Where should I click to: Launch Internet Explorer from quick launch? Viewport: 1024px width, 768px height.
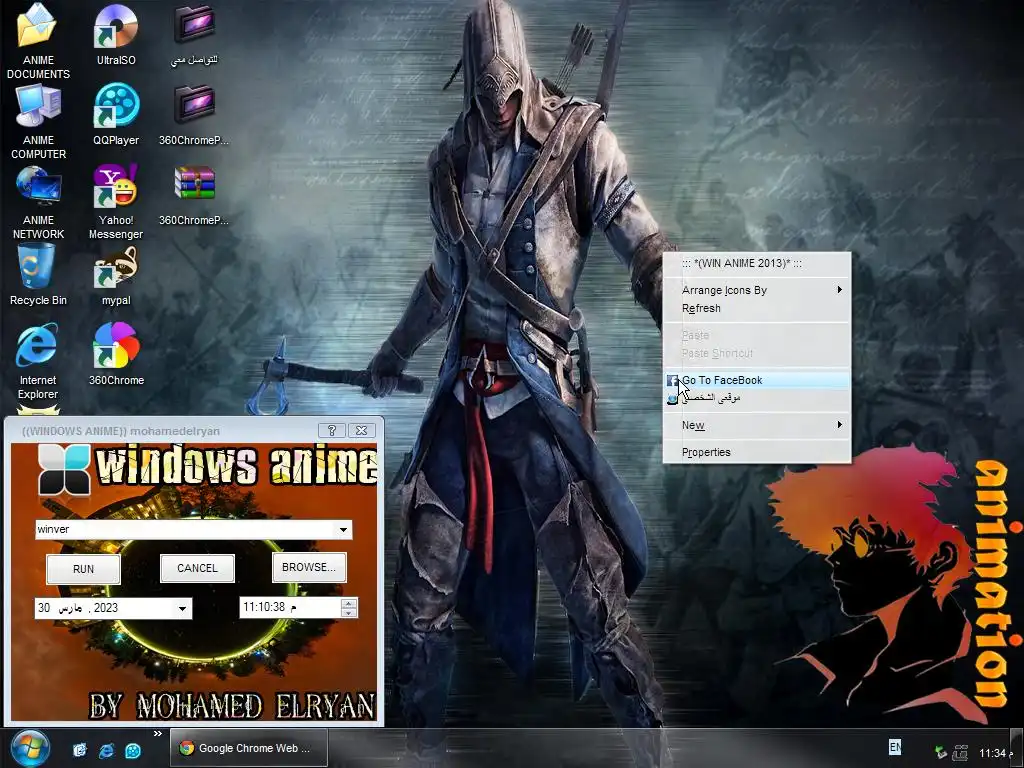[106, 750]
